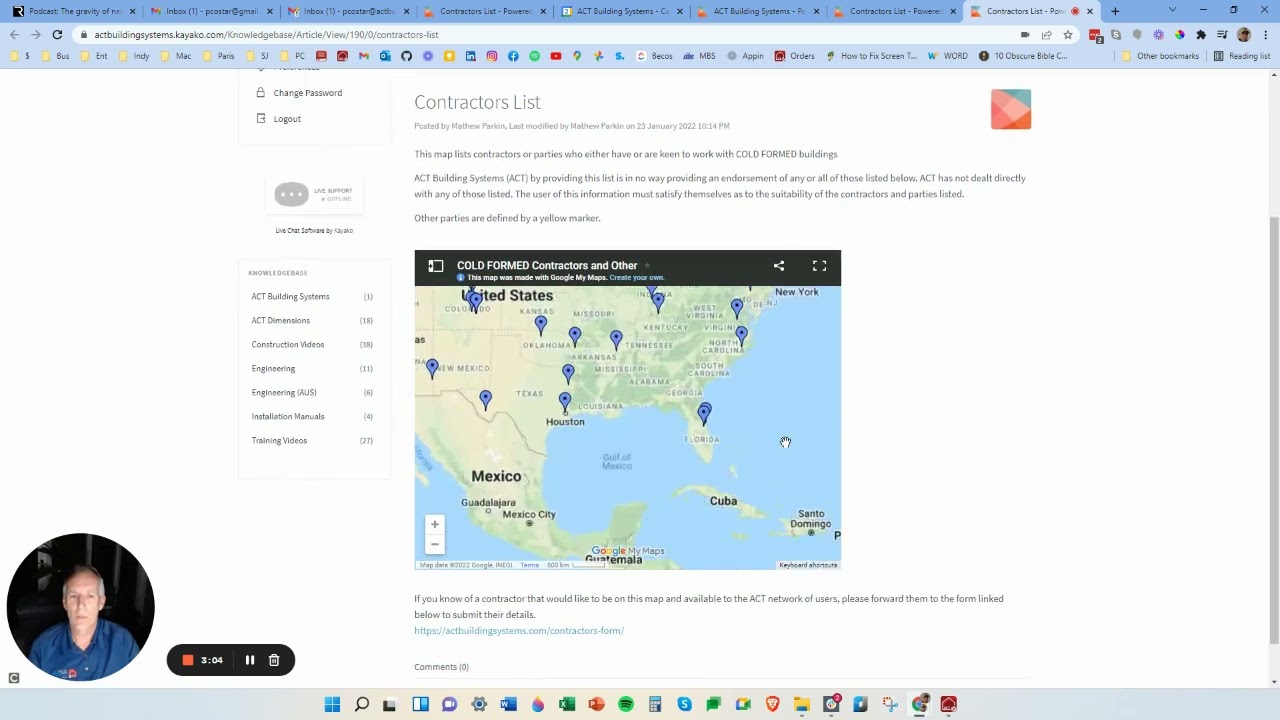Select the blue map pin near Florida

click(704, 413)
